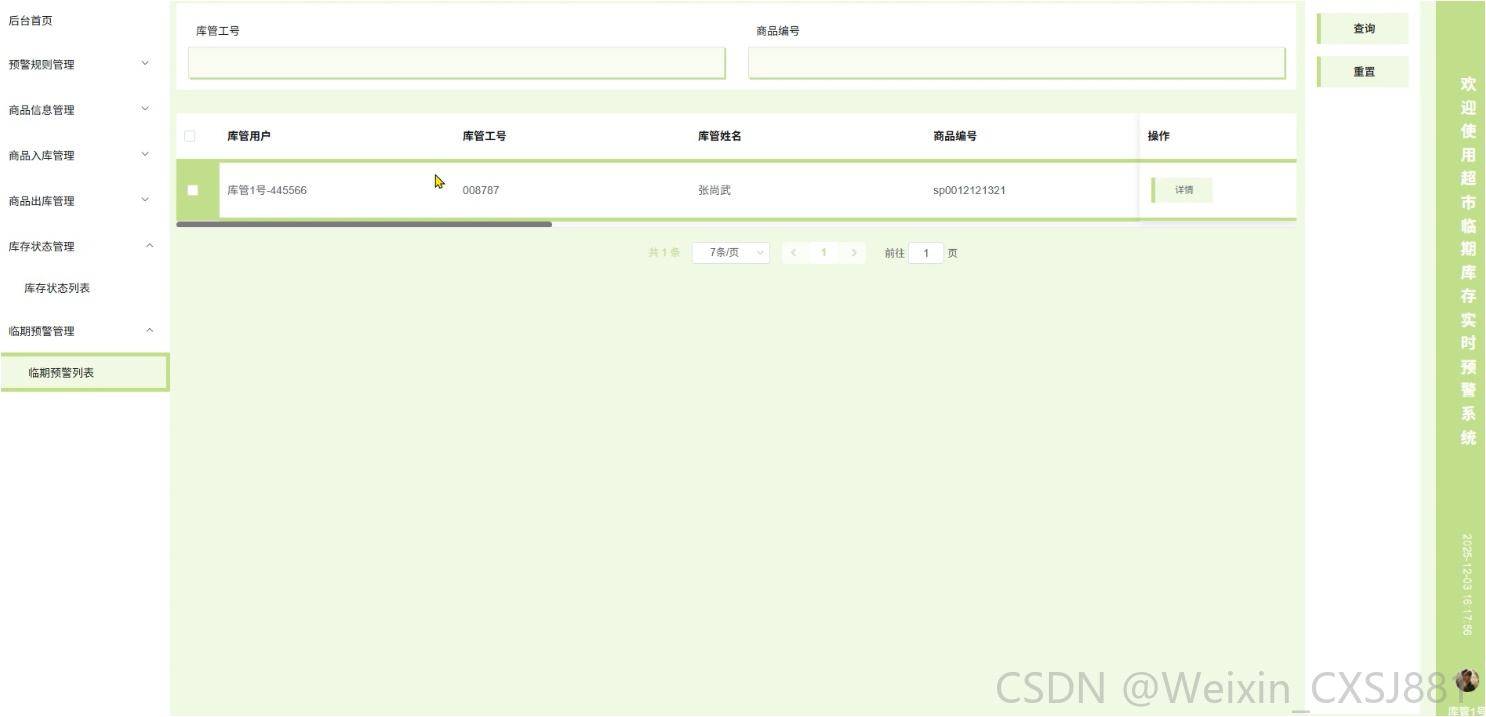Screen dimensions: 1486x717
Task: Click the product code sp0012121321
Action: coord(969,190)
